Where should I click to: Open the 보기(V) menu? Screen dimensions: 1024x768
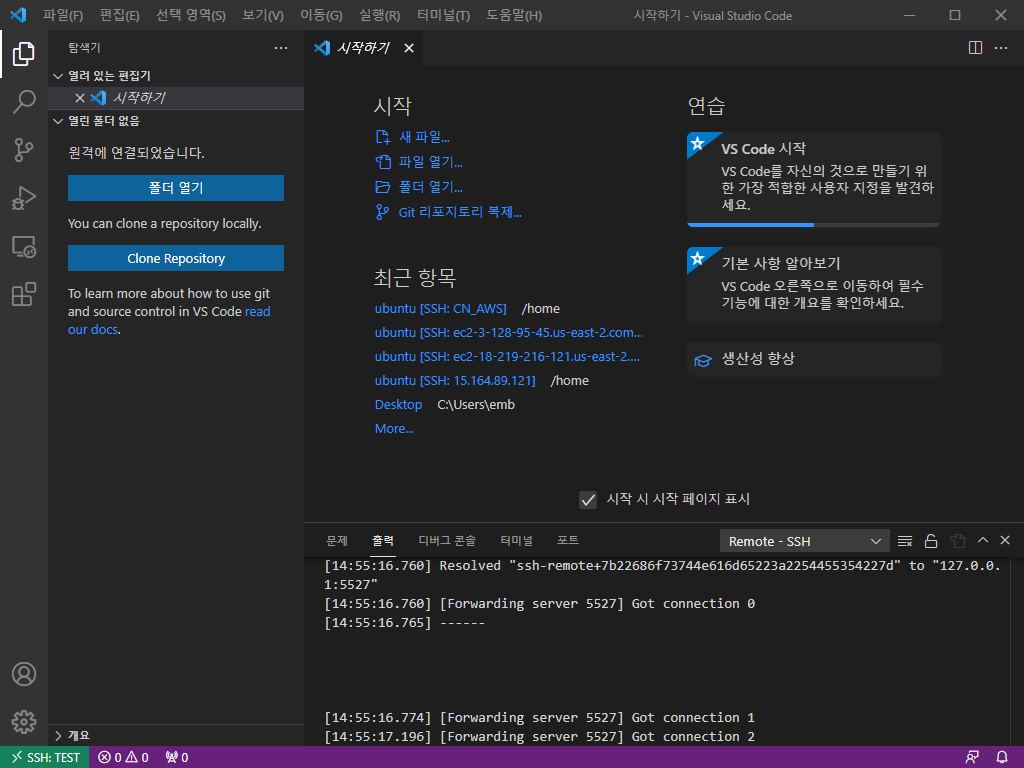263,15
